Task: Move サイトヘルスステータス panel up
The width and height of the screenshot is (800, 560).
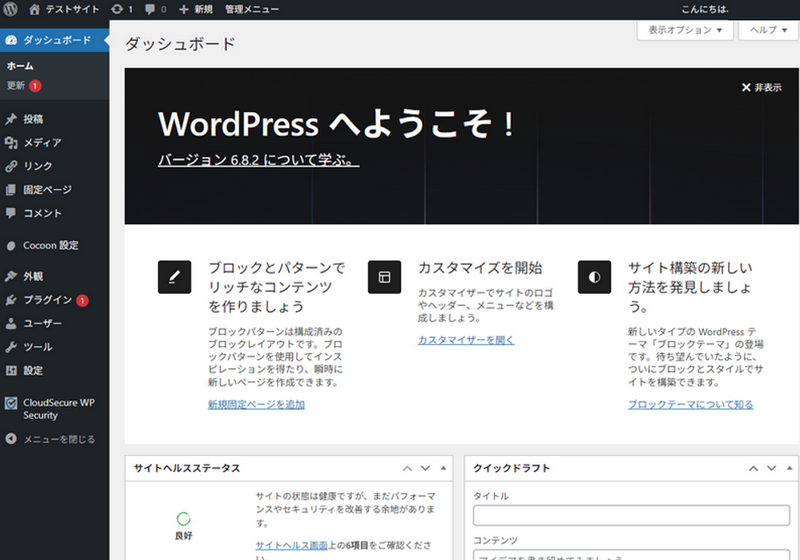Action: [x=407, y=468]
